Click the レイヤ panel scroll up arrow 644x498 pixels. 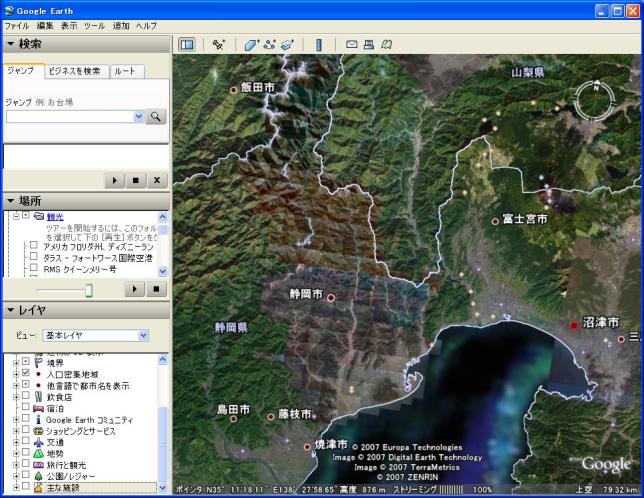pyautogui.click(x=163, y=360)
